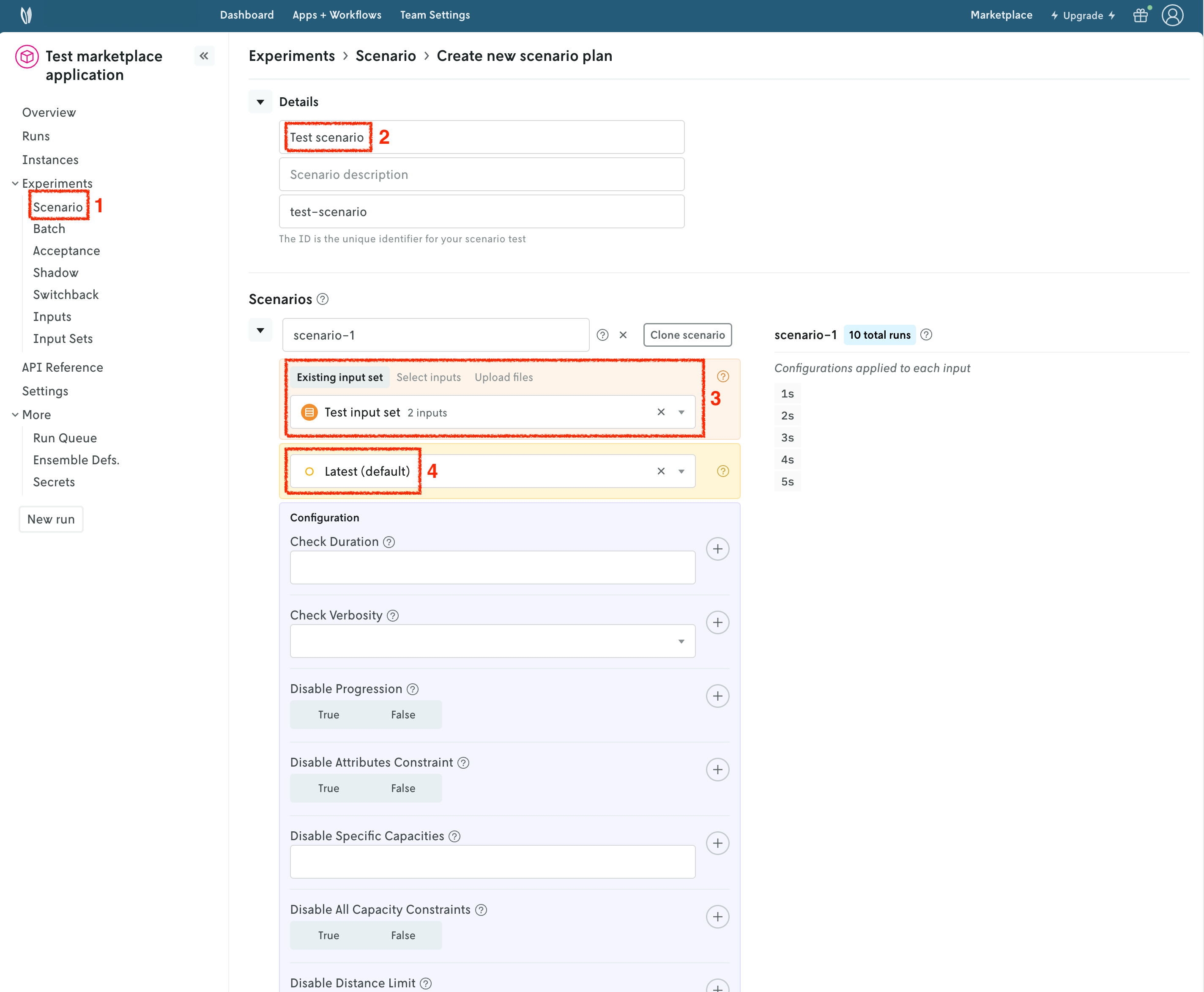1204x992 pixels.
Task: Switch to the Select inputs tab
Action: coord(428,377)
